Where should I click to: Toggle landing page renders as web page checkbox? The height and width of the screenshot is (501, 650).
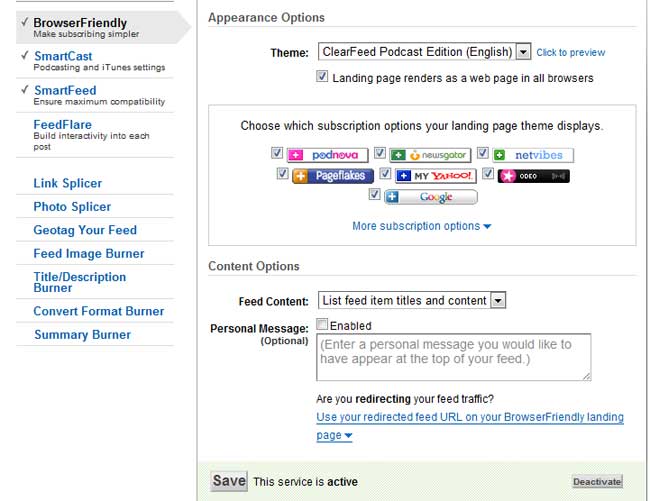click(x=322, y=77)
